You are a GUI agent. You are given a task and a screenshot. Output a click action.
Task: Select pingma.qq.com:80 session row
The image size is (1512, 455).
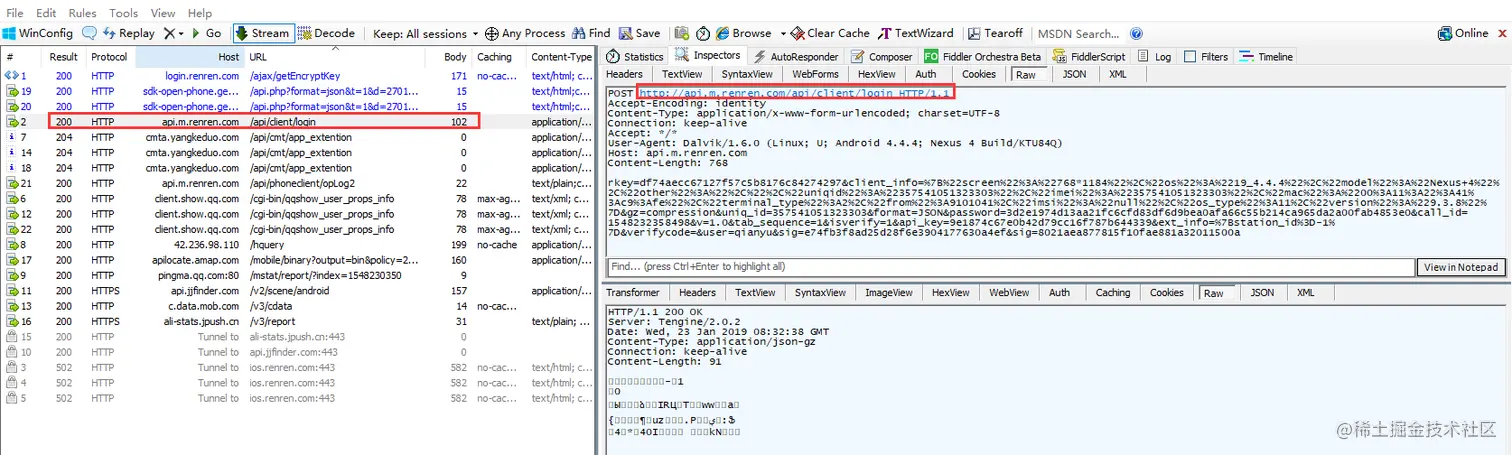pyautogui.click(x=300, y=275)
